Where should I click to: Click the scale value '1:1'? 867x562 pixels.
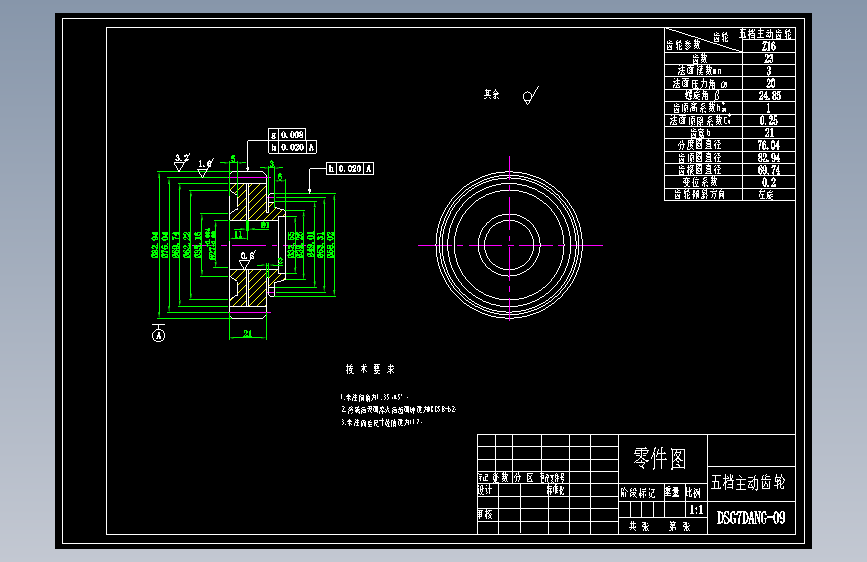(x=696, y=509)
